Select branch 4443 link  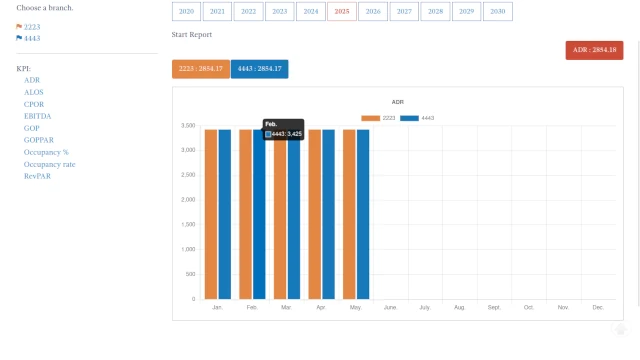pyautogui.click(x=32, y=38)
